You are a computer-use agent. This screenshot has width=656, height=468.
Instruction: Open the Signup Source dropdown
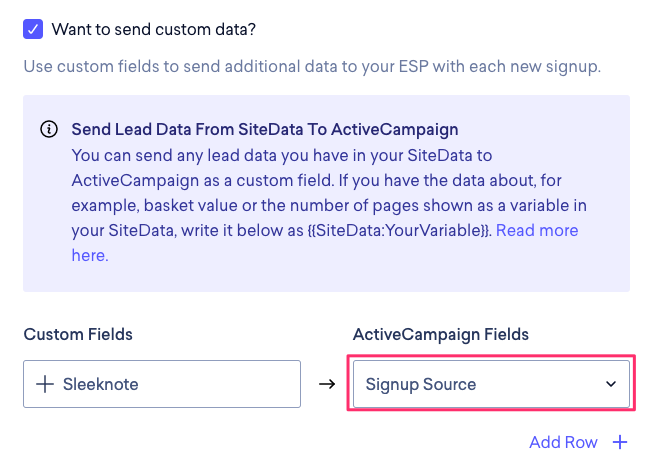point(490,384)
